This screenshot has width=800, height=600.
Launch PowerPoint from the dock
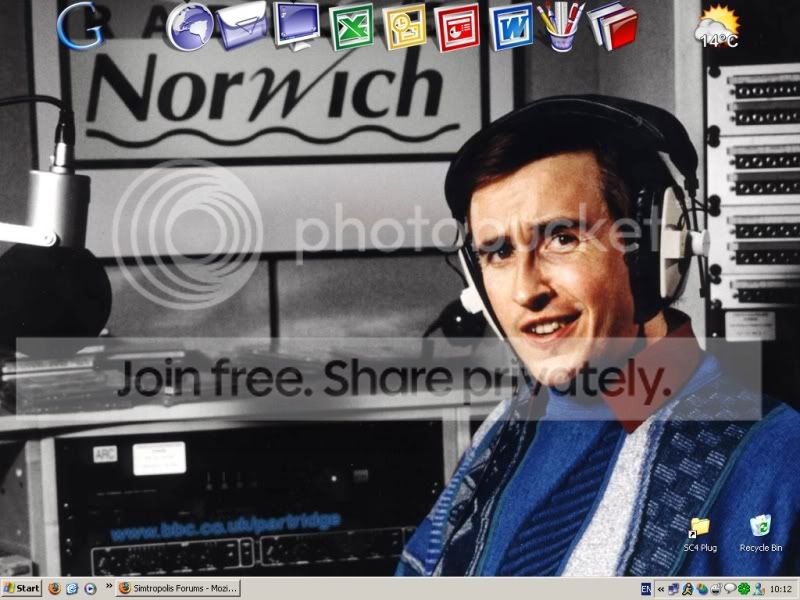coord(457,28)
